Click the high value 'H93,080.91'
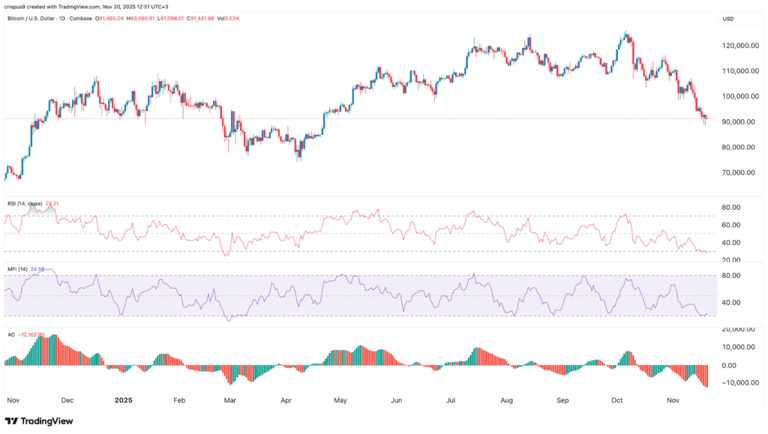Screen dimensions: 768x434 coord(141,18)
